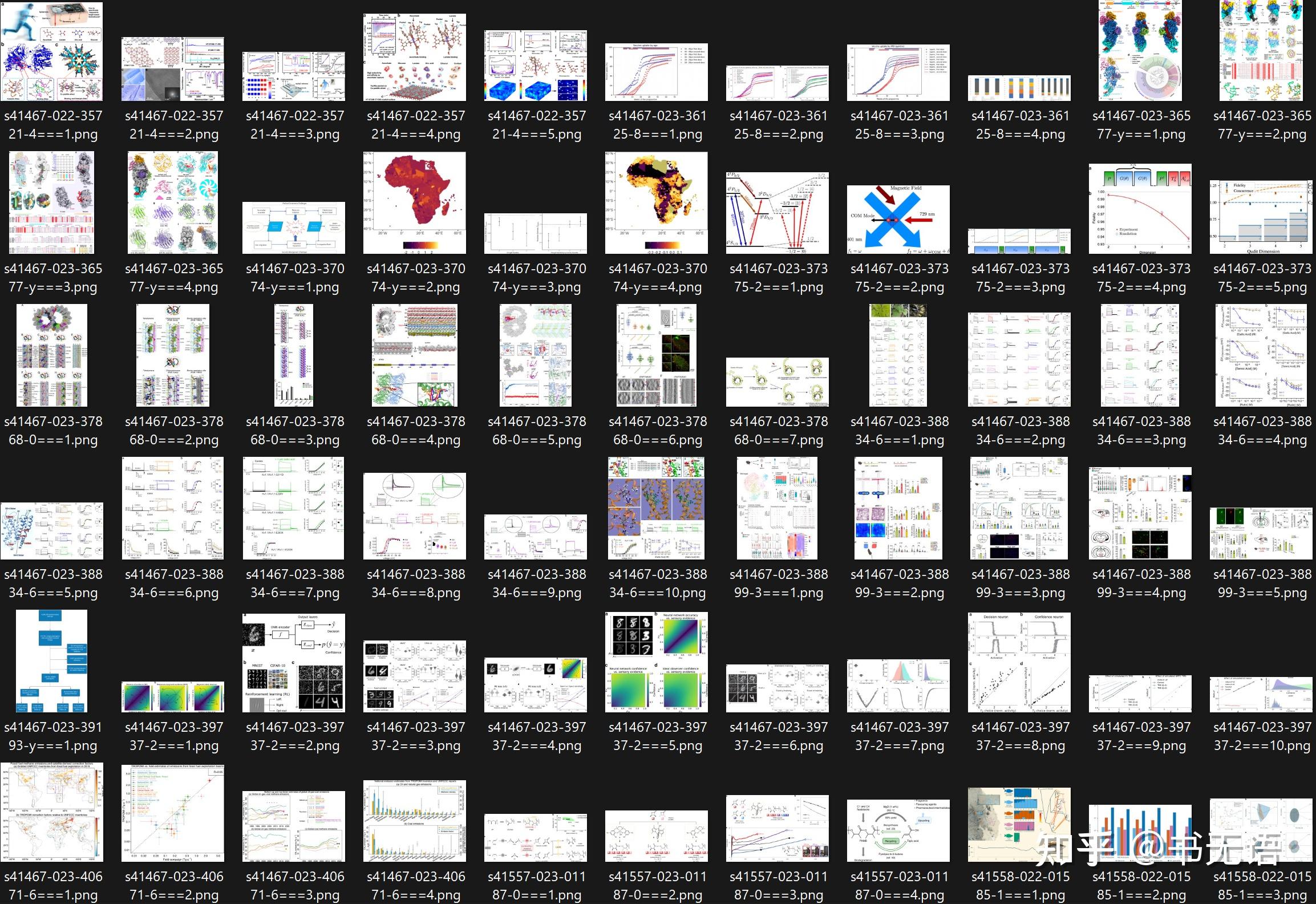Select flowchart thumbnail s41467-023-37074-y===1.png
Image resolution: width=1316 pixels, height=904 pixels.
click(294, 228)
